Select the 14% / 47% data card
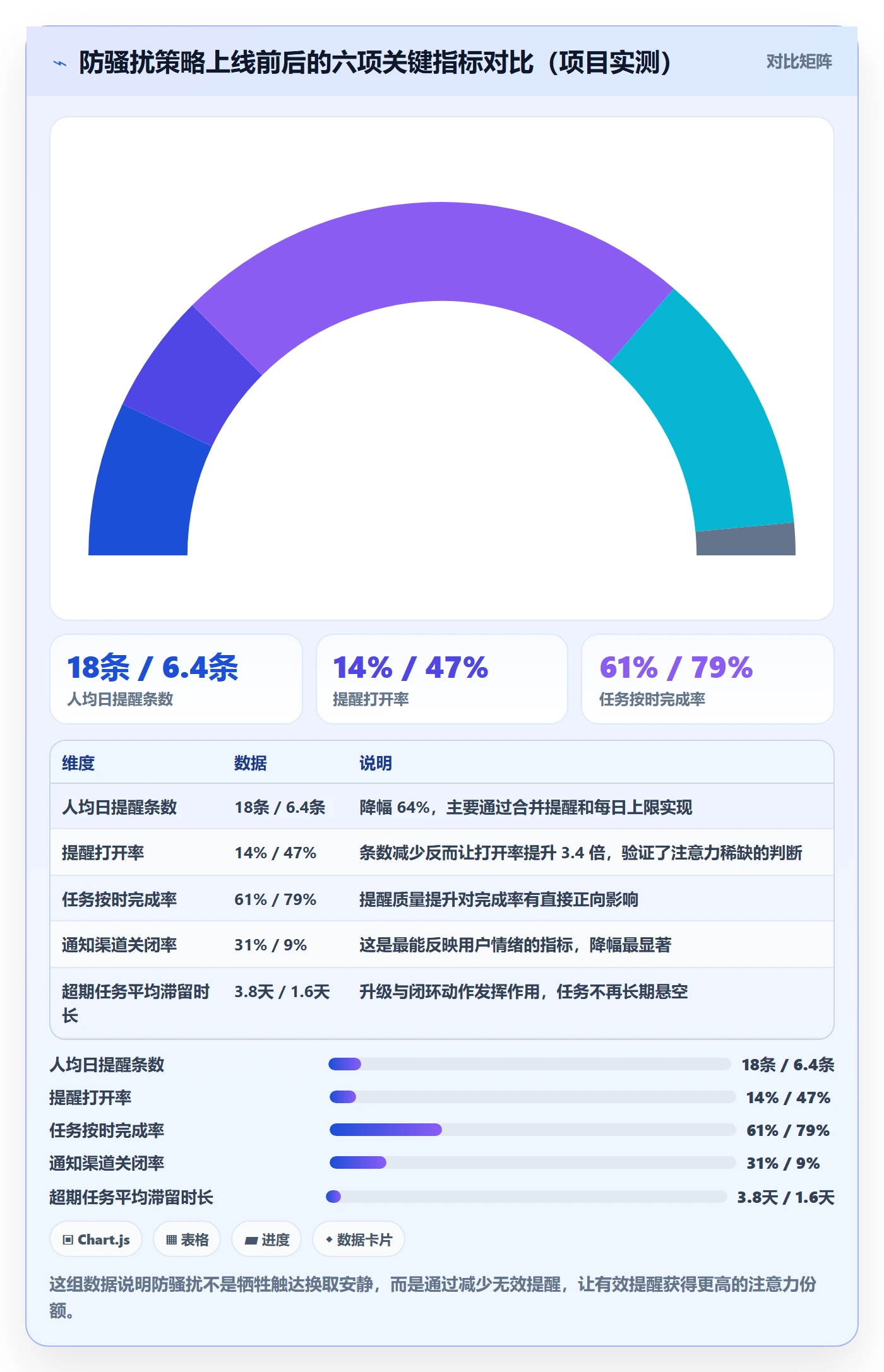The width and height of the screenshot is (884, 1372). coord(442,679)
